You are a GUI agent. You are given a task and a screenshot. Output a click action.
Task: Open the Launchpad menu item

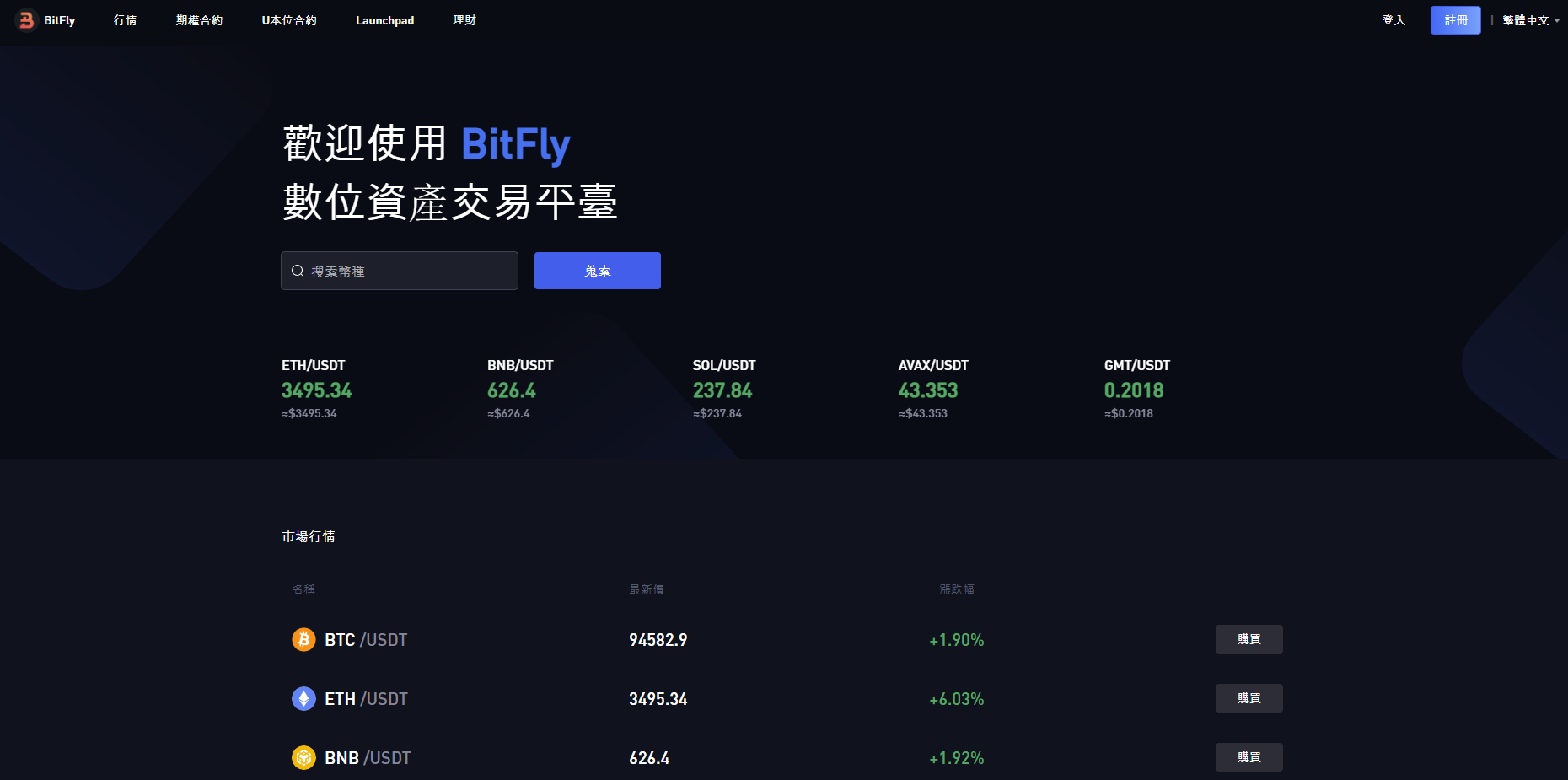384,20
